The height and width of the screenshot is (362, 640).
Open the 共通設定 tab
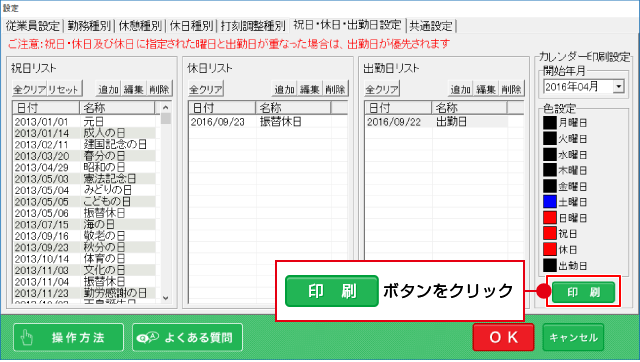431,26
